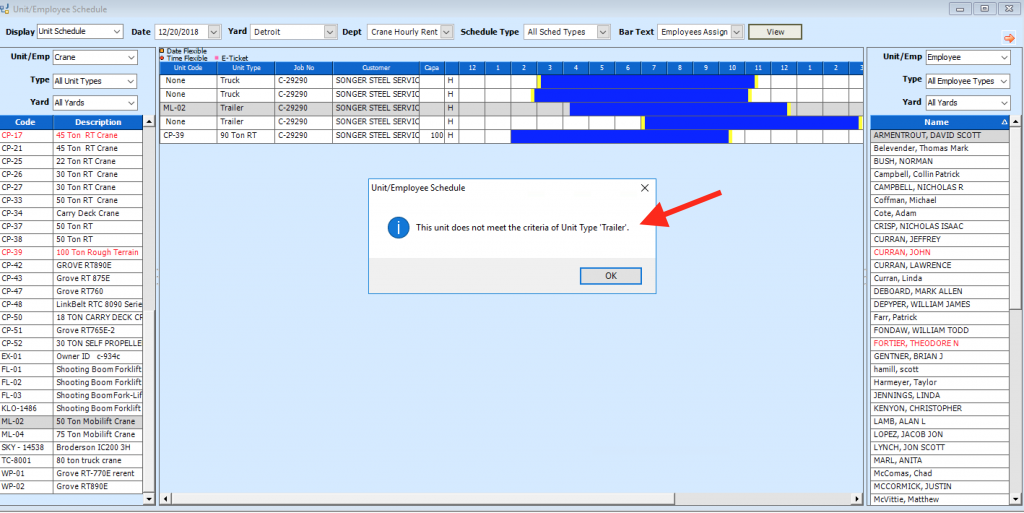Viewport: 1024px width, 513px height.
Task: Select employee LYNCH, JON SCOTT
Action: (940, 447)
